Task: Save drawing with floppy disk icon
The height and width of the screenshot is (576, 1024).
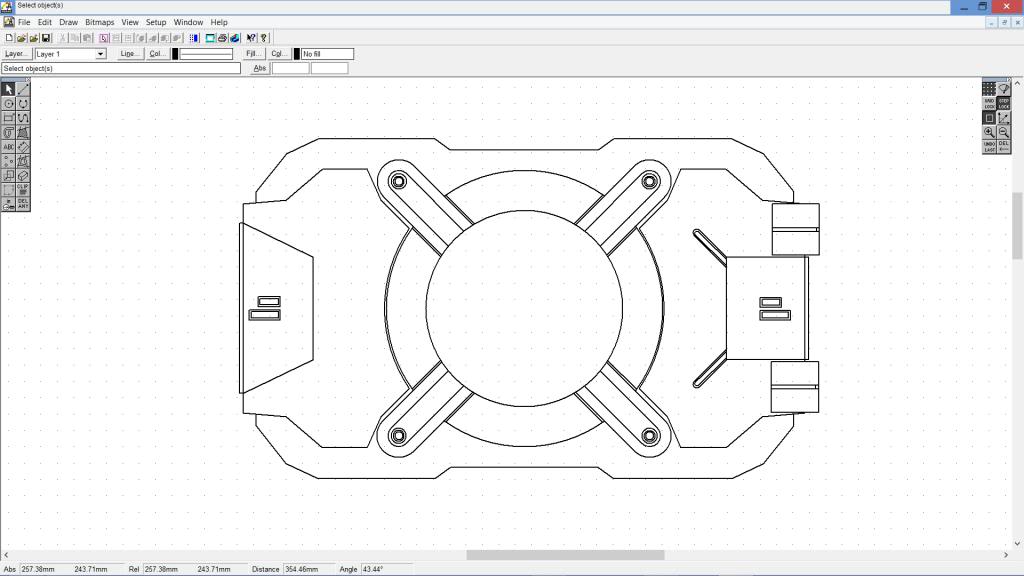Action: 46,38
